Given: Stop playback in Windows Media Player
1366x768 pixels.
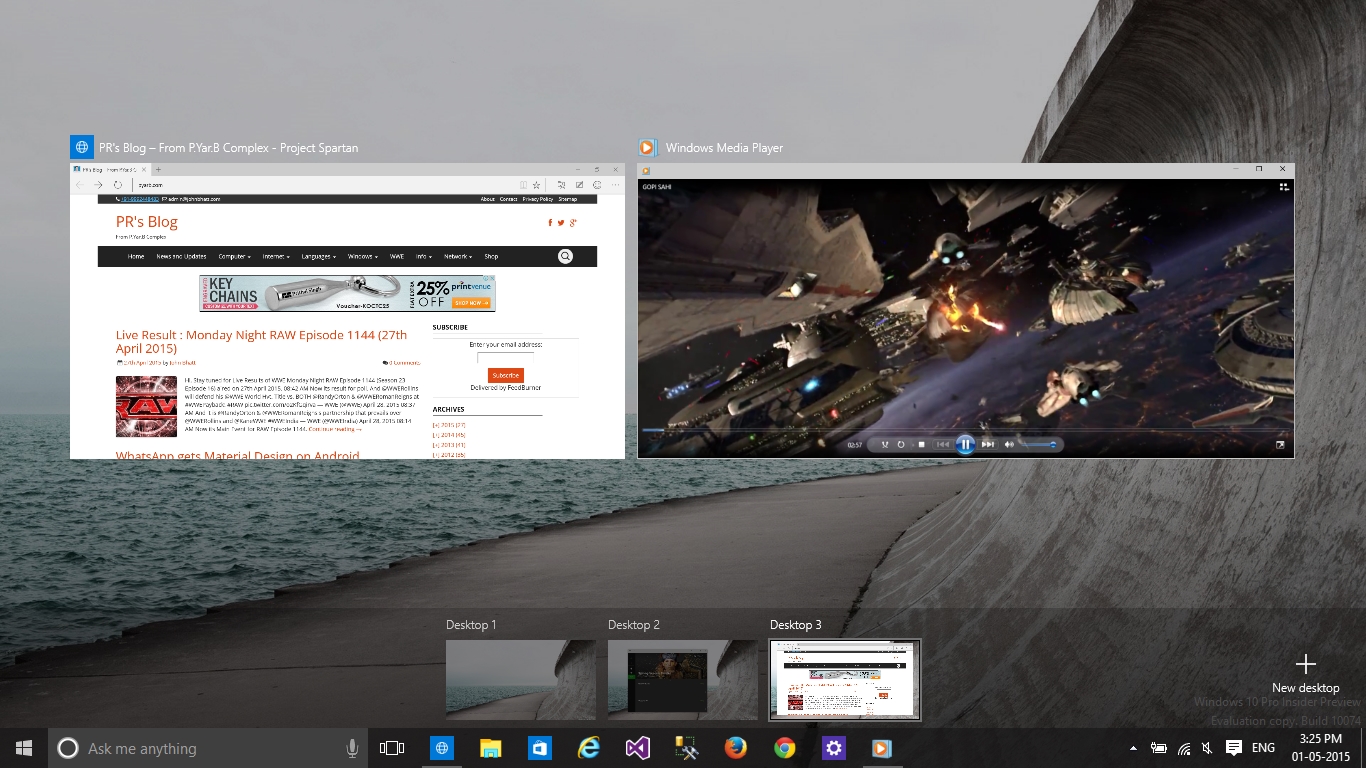Looking at the screenshot, I should pos(921,444).
